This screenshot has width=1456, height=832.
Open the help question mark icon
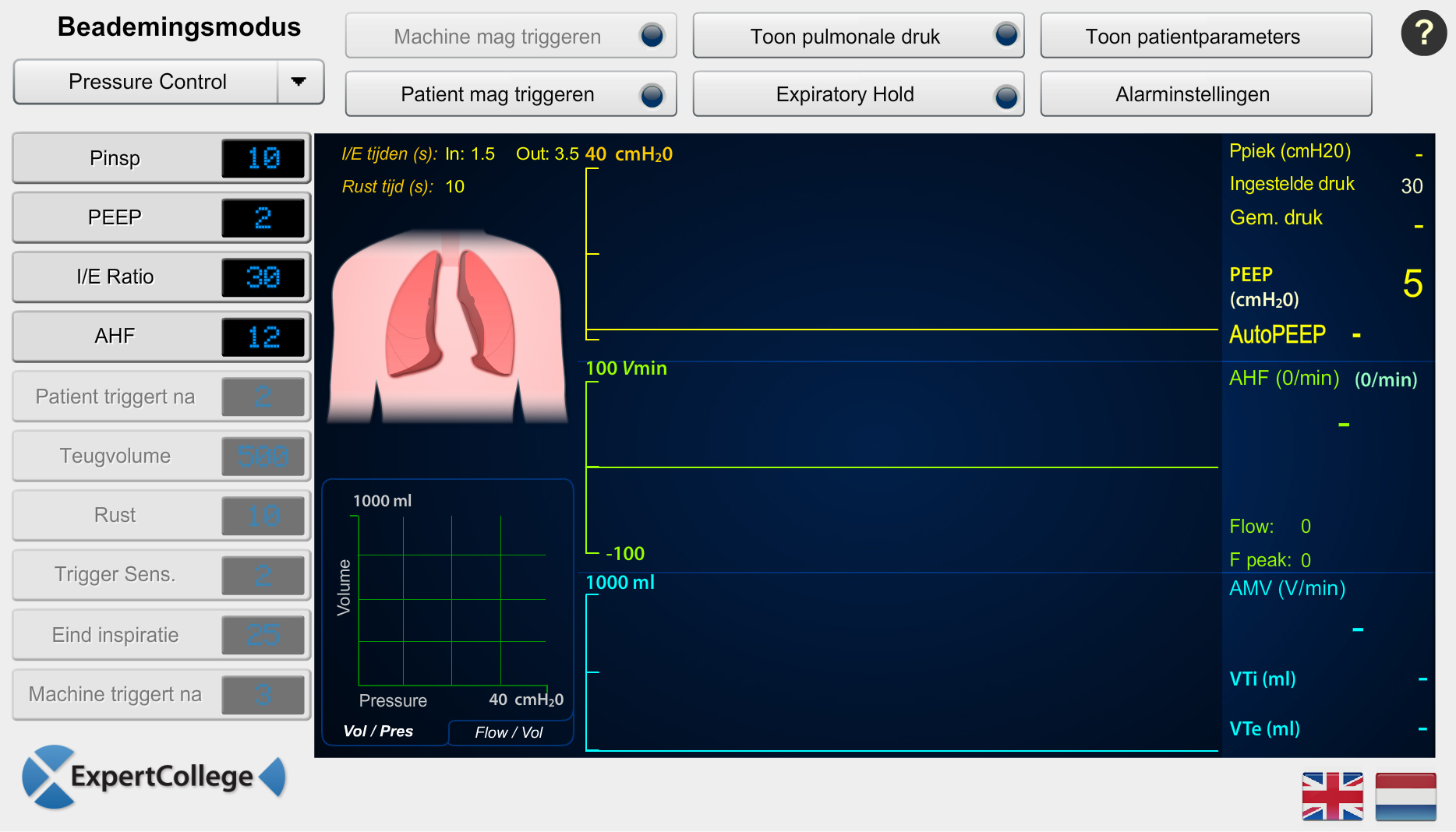[x=1423, y=33]
